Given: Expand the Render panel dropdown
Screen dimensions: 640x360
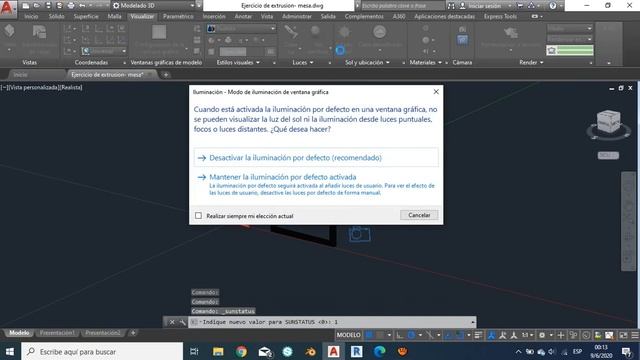Looking at the screenshot, I should coord(542,62).
